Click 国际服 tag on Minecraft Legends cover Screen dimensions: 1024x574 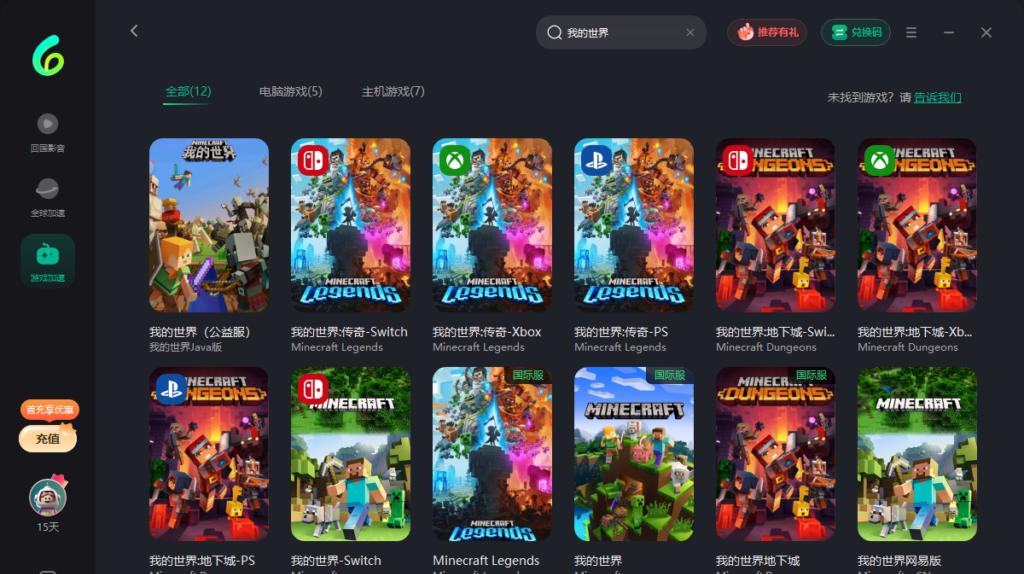(528, 375)
